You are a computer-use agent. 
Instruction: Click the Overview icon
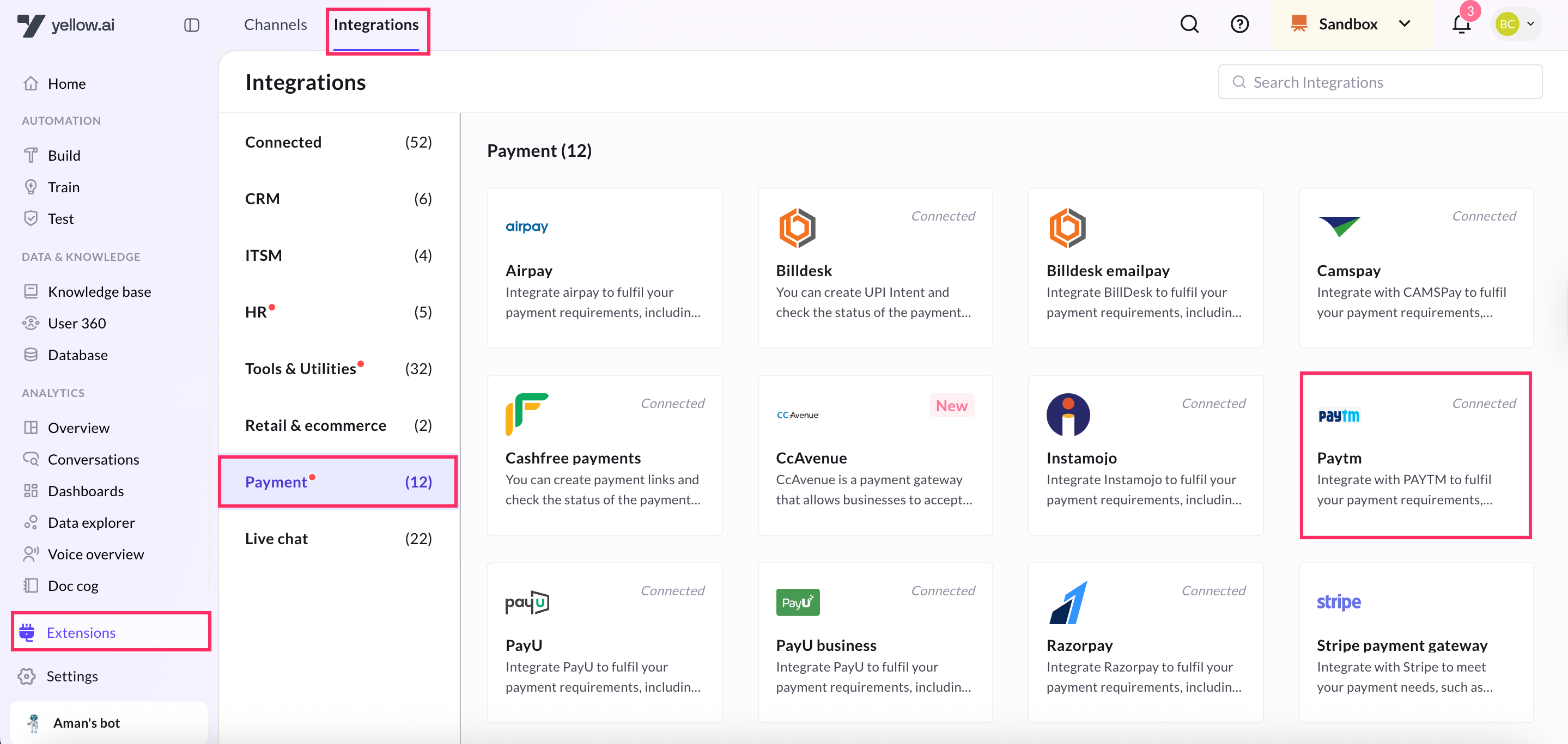coord(31,428)
